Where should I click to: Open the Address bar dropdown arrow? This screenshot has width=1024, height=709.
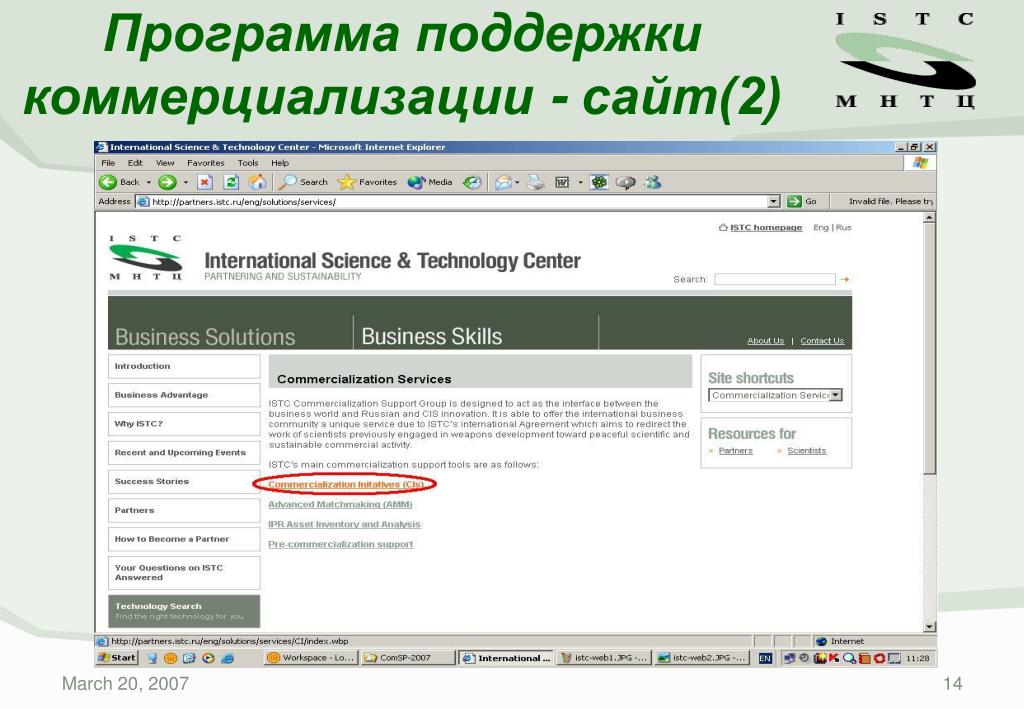pyautogui.click(x=774, y=201)
